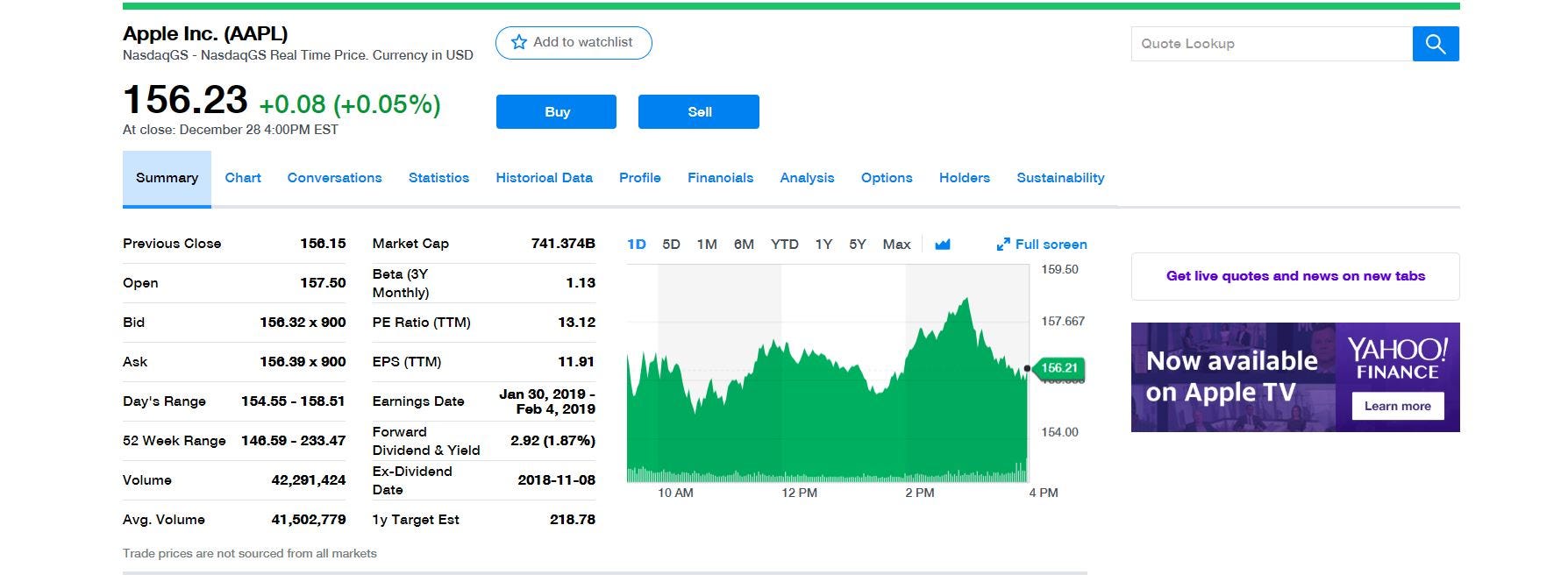
Task: Select the Max chart range
Action: click(896, 245)
